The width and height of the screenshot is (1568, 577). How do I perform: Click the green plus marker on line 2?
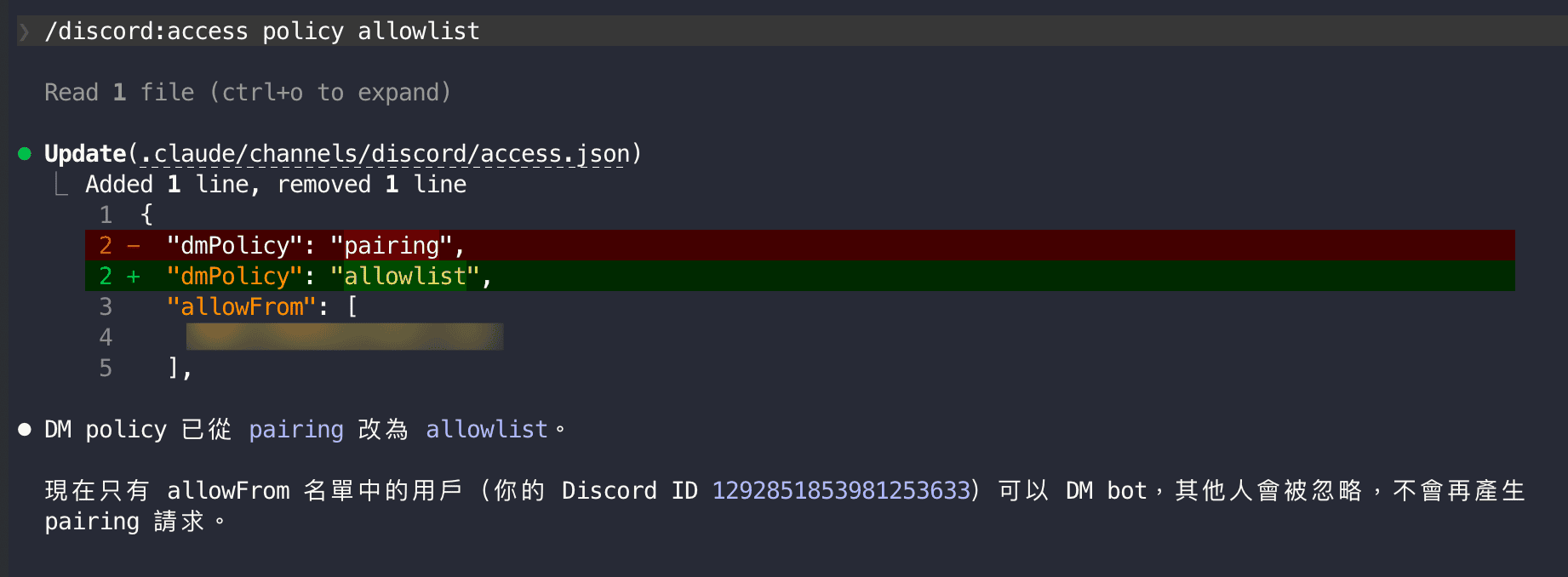point(134,277)
